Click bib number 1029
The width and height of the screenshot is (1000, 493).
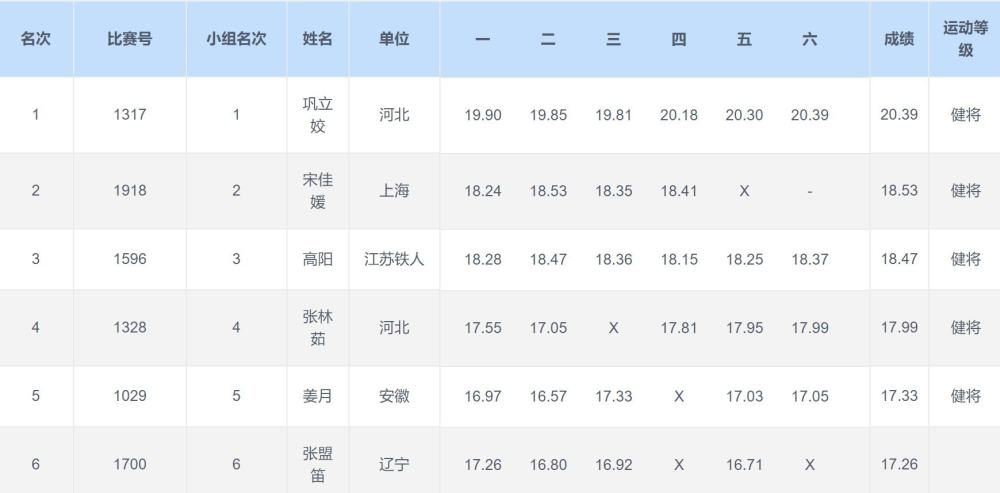click(129, 396)
